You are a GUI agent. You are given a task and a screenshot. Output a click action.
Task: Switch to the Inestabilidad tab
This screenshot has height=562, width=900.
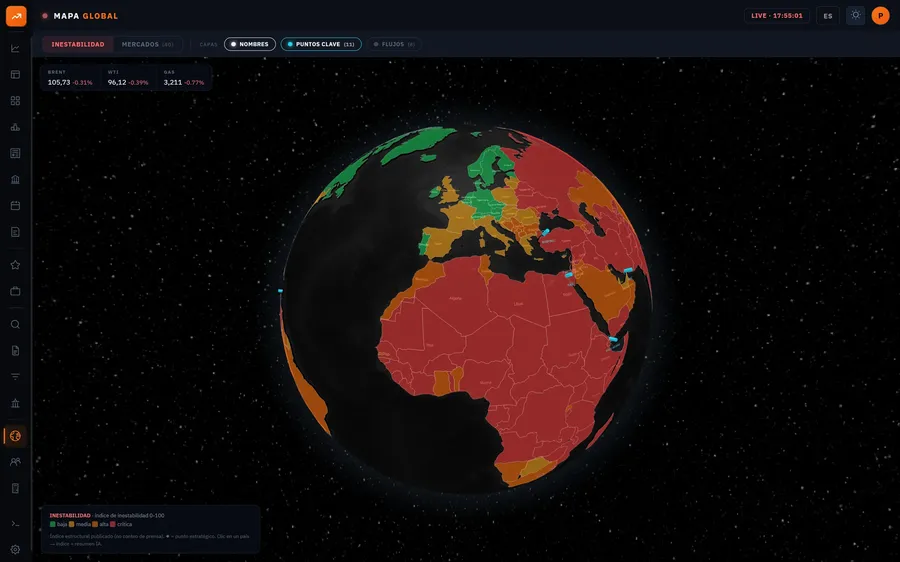click(x=78, y=44)
